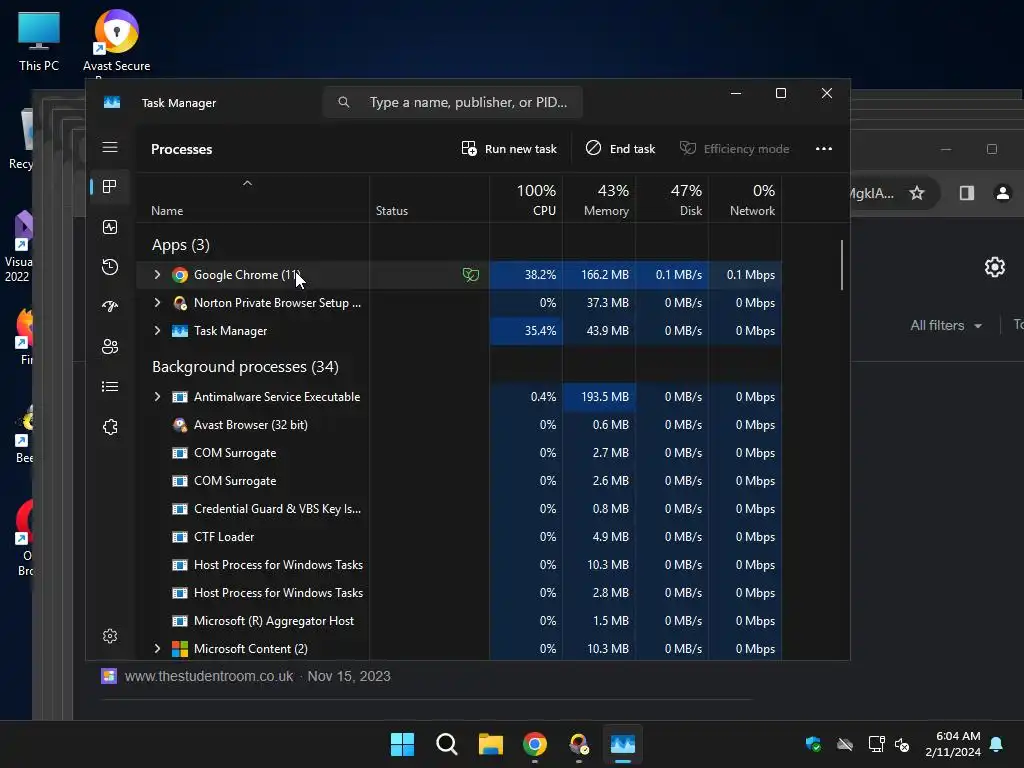Switch to Norton browser setup on taskbar
The height and width of the screenshot is (768, 1024).
pos(579,744)
